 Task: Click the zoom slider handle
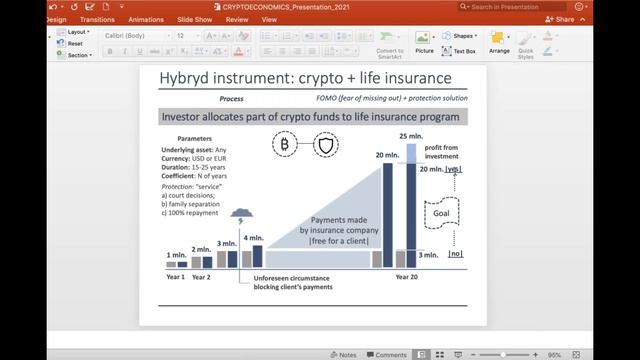[x=503, y=355]
